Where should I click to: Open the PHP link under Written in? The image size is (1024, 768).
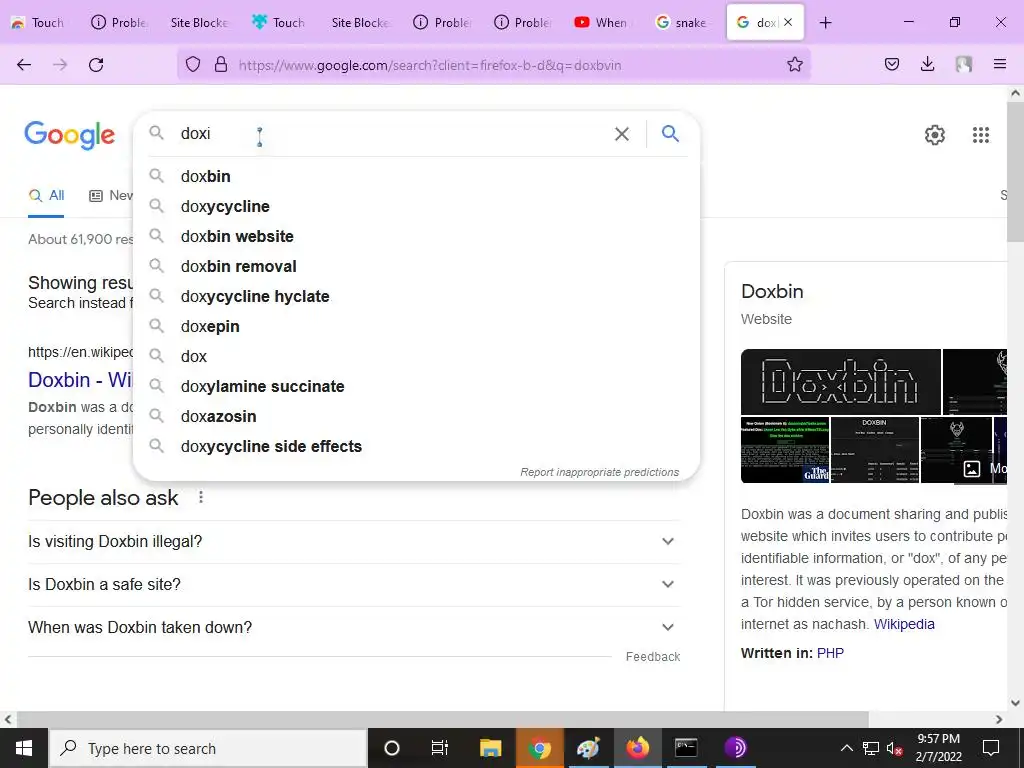pyautogui.click(x=830, y=653)
